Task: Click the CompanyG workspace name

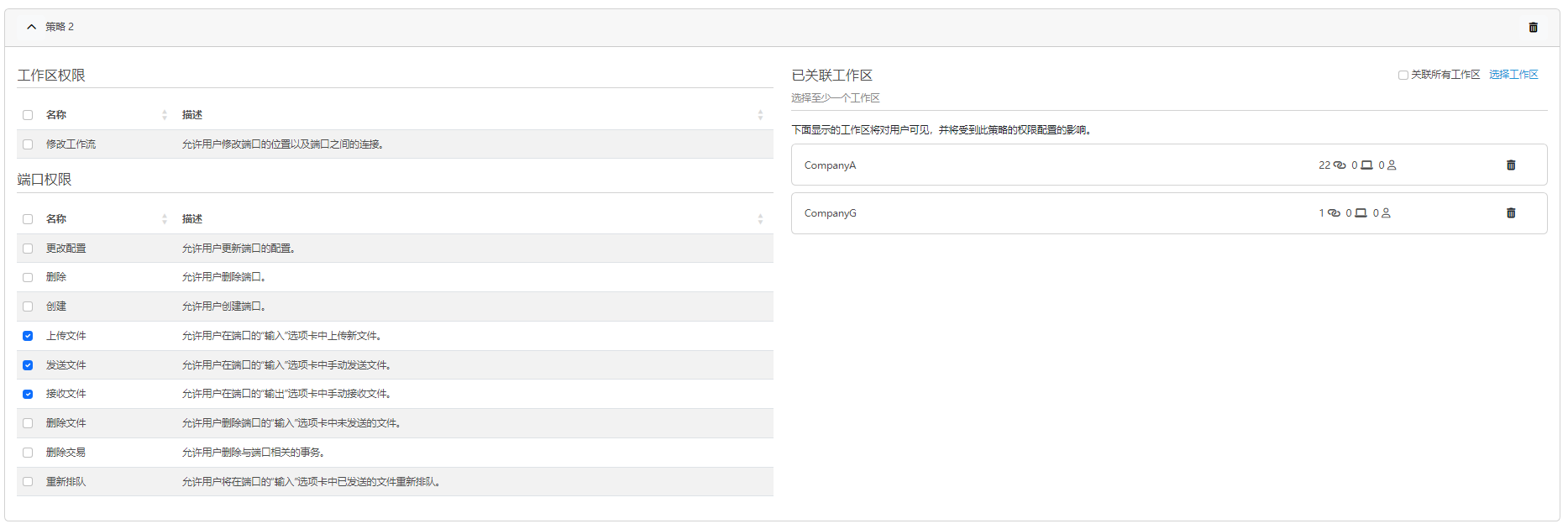Action: 830,213
